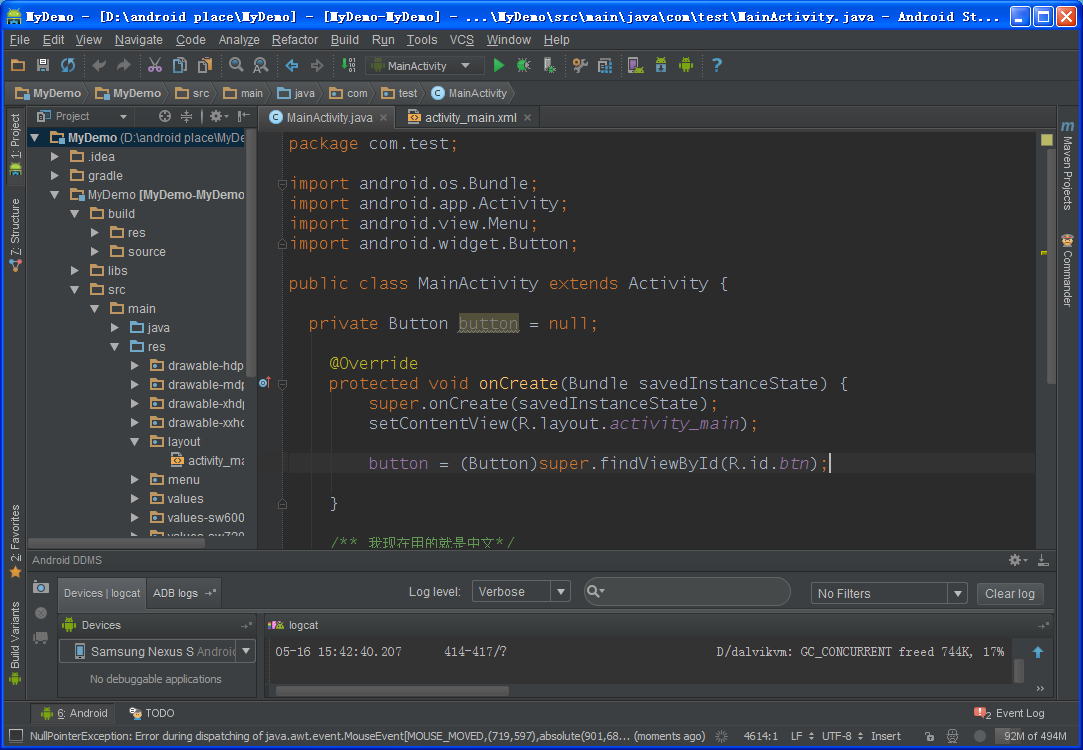Viewport: 1083px width, 750px height.
Task: Expand the gradle folder
Action: (x=55, y=175)
